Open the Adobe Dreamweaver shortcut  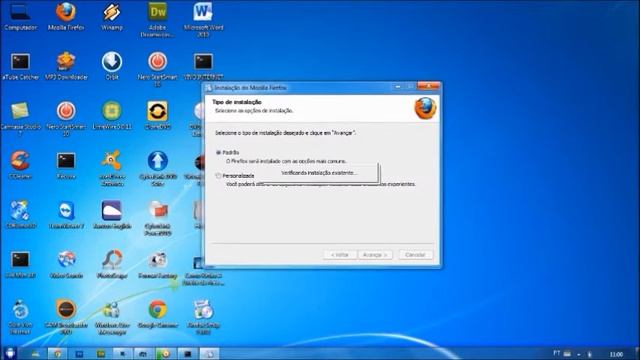pyautogui.click(x=157, y=19)
